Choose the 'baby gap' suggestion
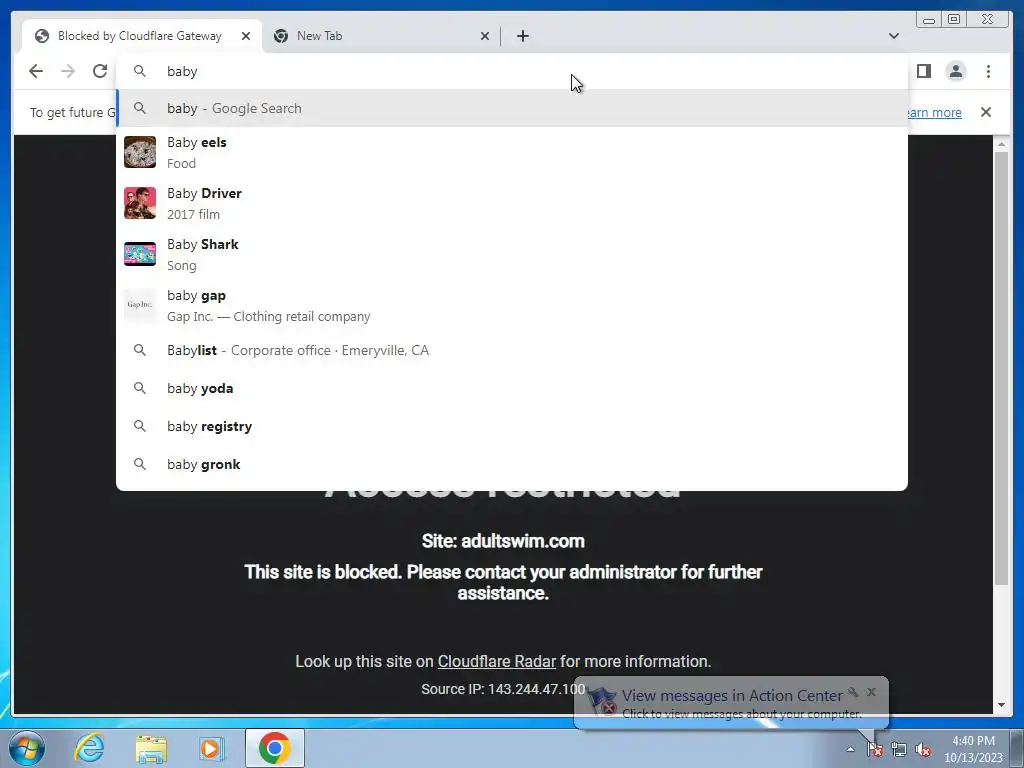 coord(512,305)
